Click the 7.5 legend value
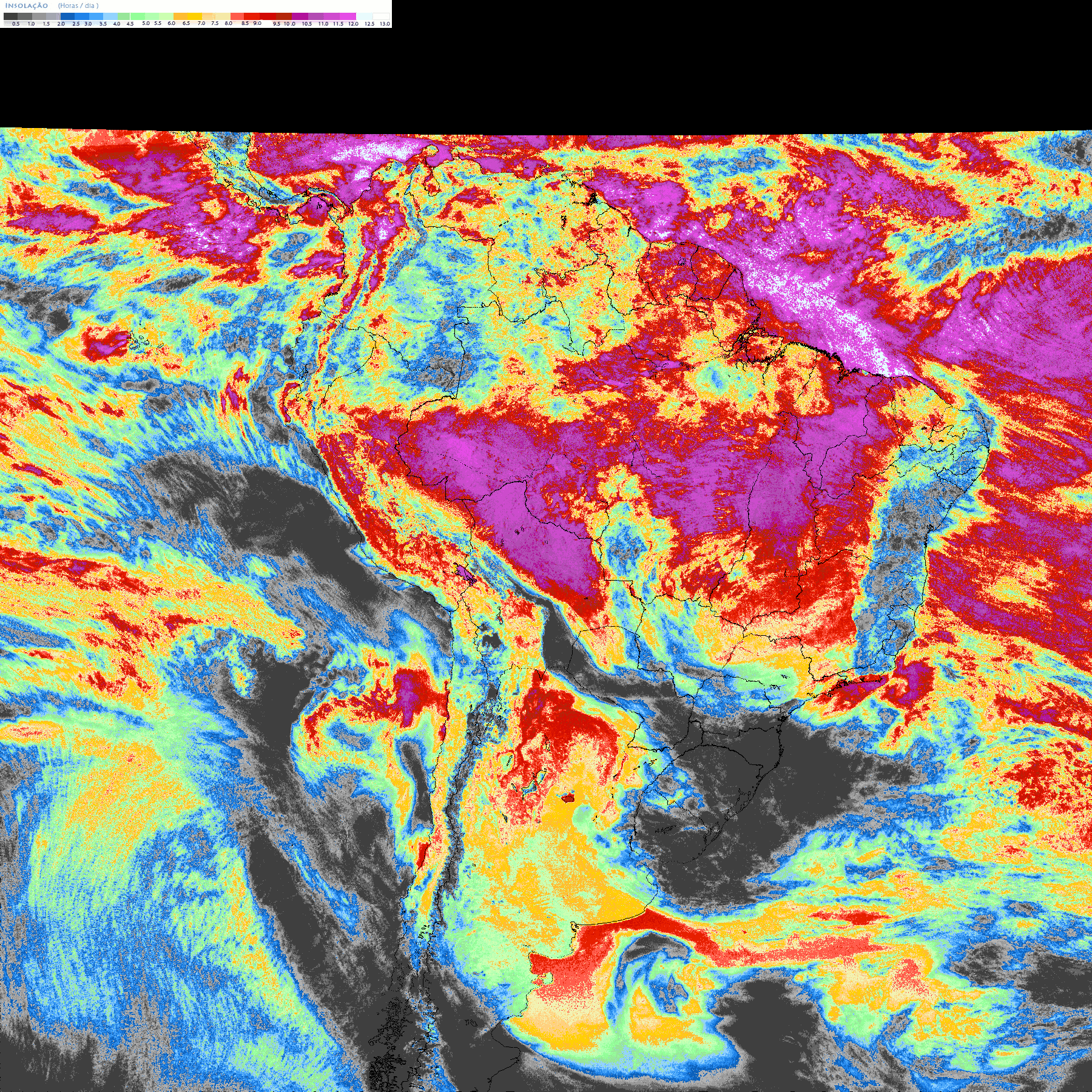Image resolution: width=1092 pixels, height=1092 pixels. tap(215, 23)
